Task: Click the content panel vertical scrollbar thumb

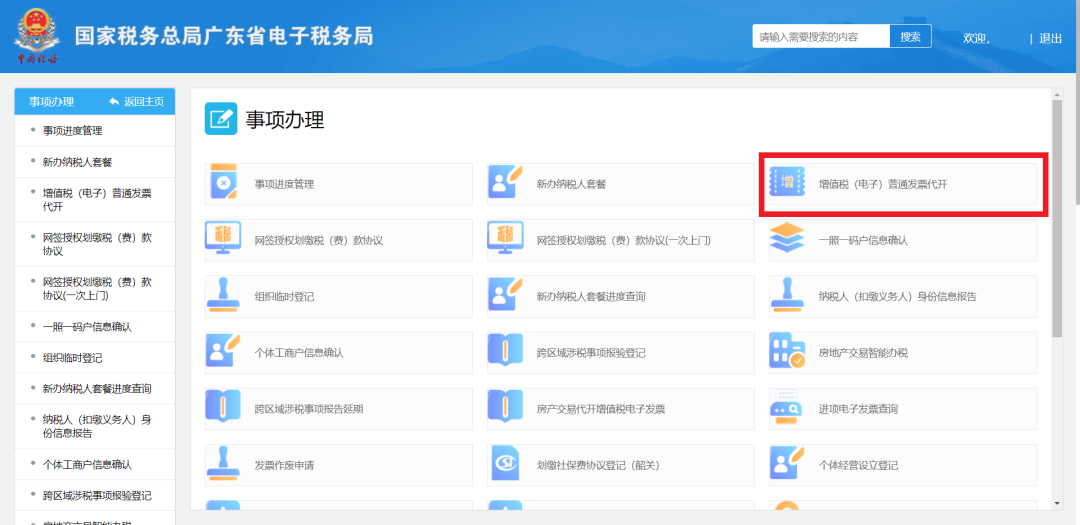Action: tap(1057, 218)
